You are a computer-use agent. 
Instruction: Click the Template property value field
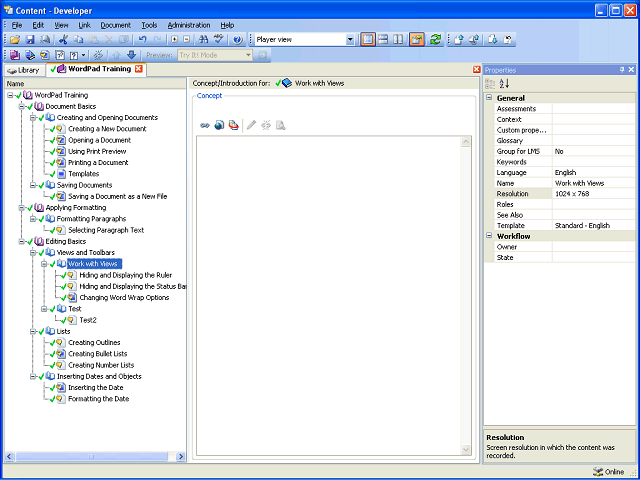(x=594, y=226)
